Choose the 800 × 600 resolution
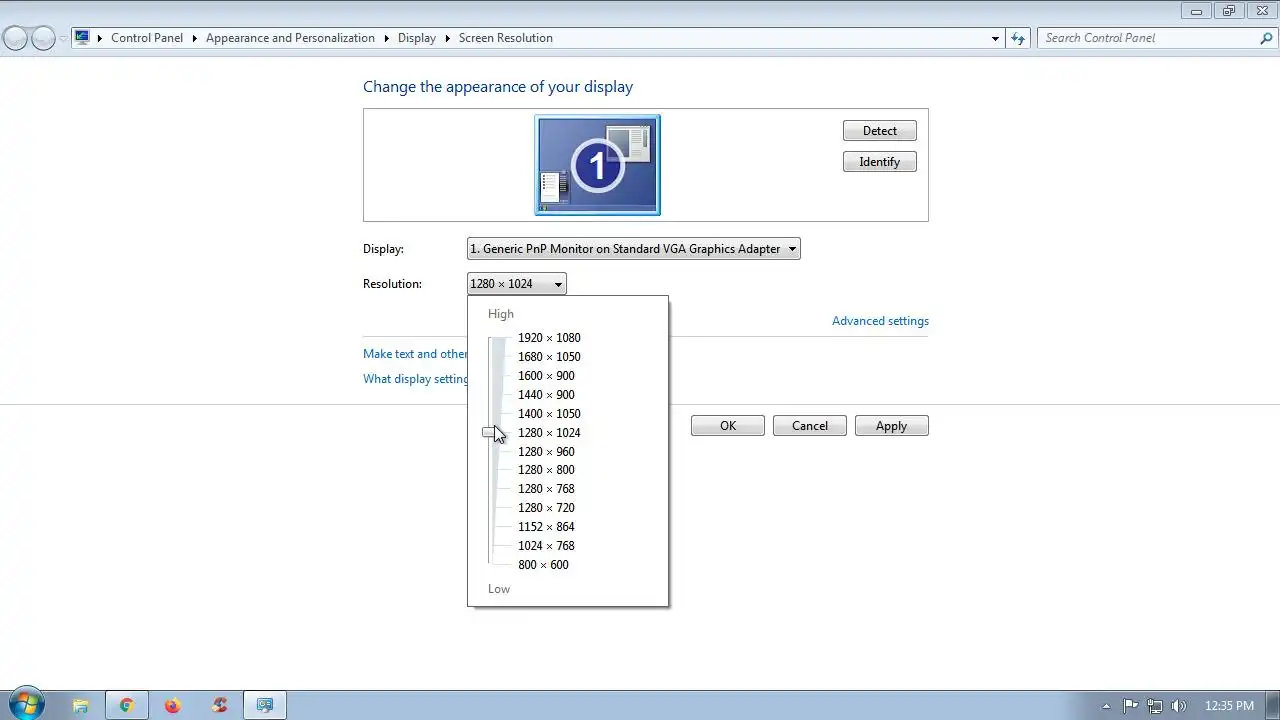This screenshot has height=720, width=1280. coord(543,565)
